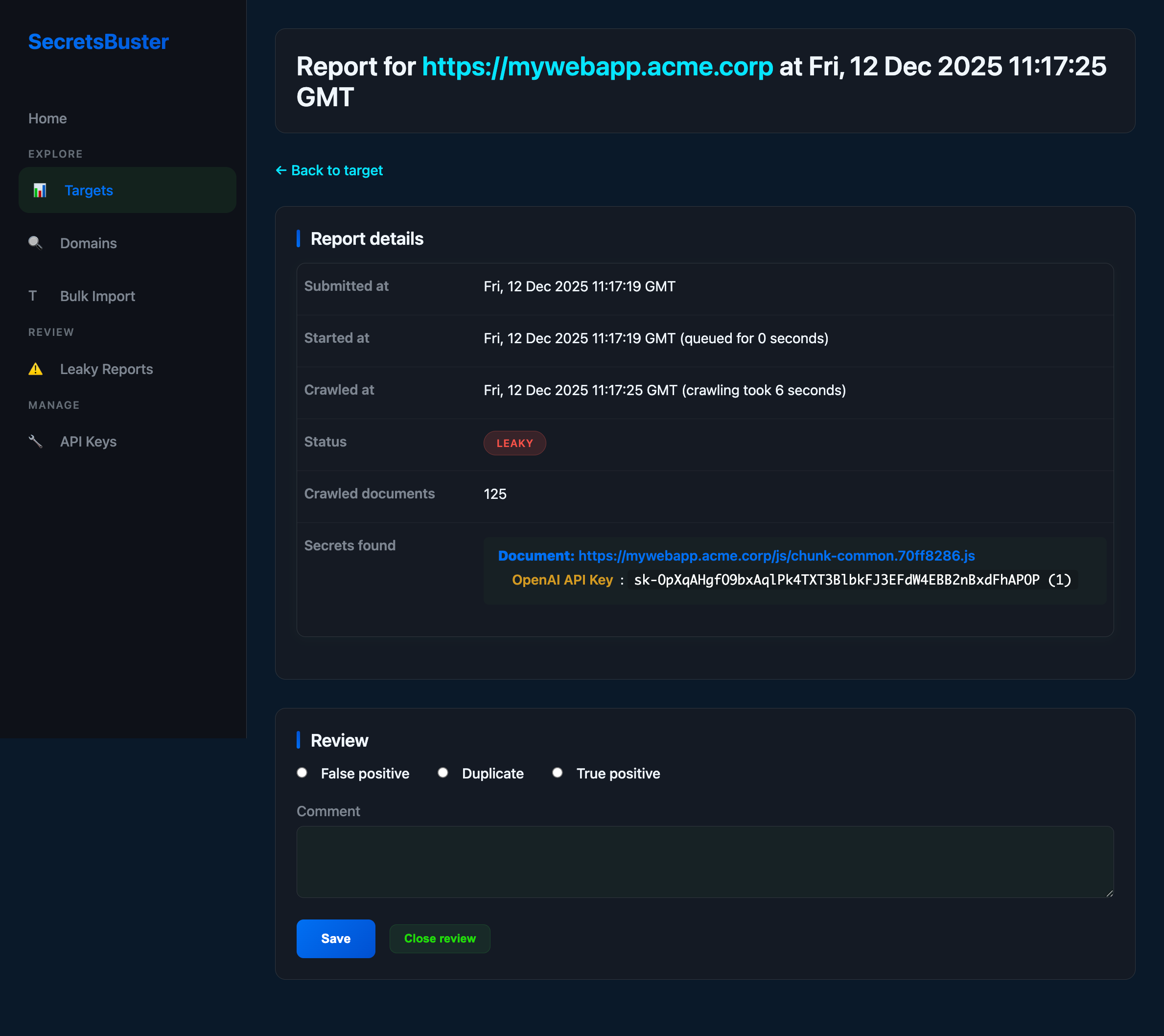
Task: Open Home from the sidebar
Action: point(47,118)
